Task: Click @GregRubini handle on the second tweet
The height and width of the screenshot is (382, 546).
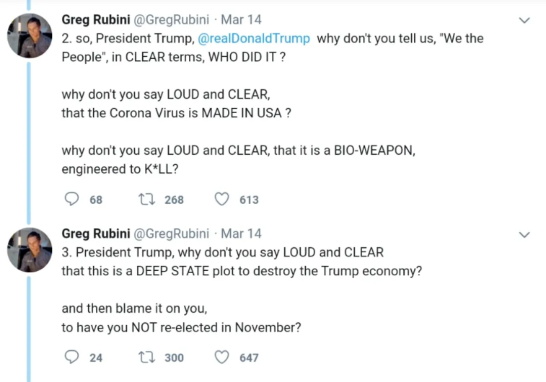Action: click(172, 234)
